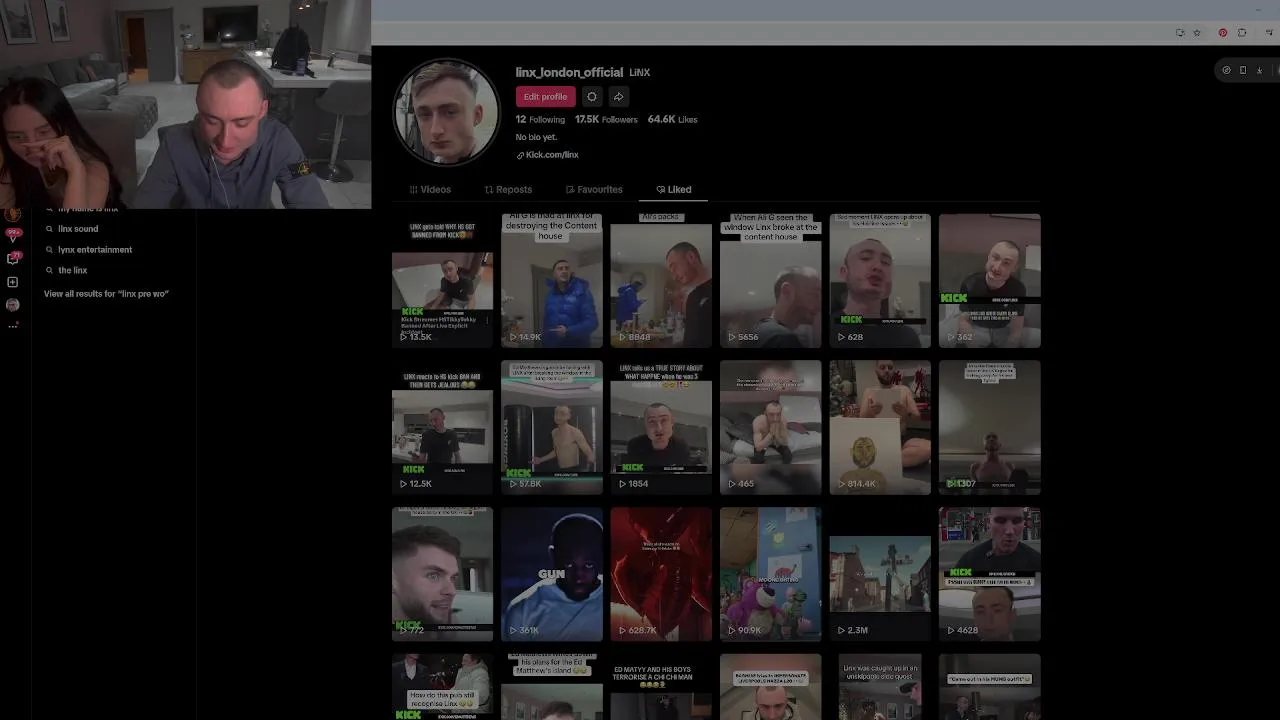Viewport: 1280px width, 720px height.
Task: Click the link icon before Kick.com/linx
Action: pyautogui.click(x=520, y=155)
